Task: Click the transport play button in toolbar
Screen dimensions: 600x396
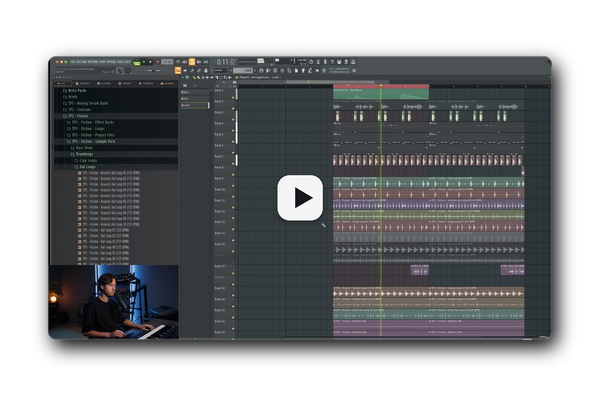Action: tap(144, 62)
